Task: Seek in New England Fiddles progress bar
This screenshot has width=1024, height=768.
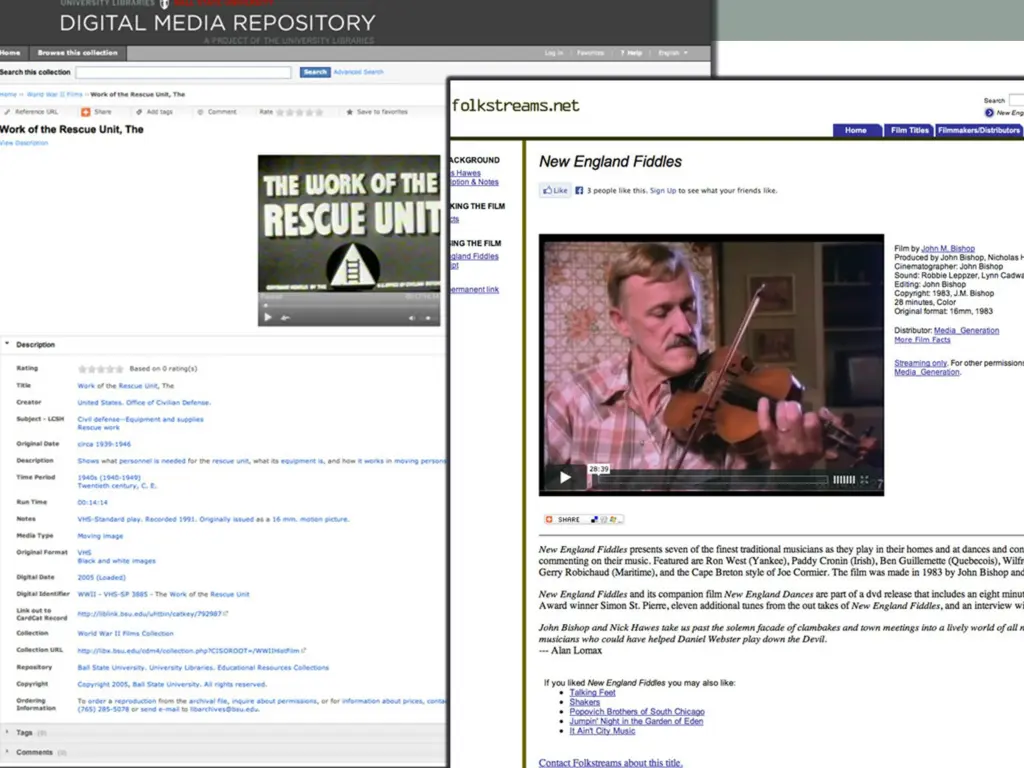Action: click(713, 480)
